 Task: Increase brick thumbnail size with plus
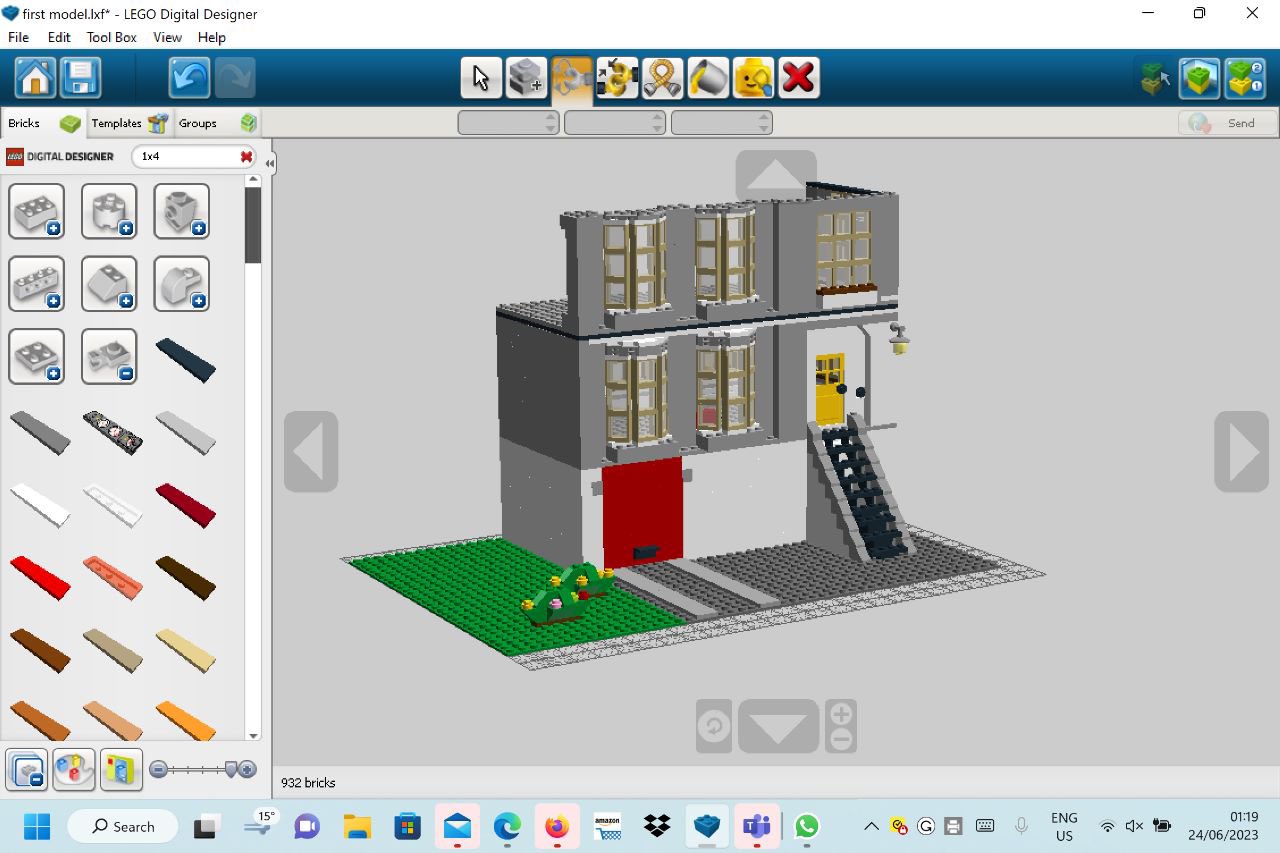pos(248,769)
